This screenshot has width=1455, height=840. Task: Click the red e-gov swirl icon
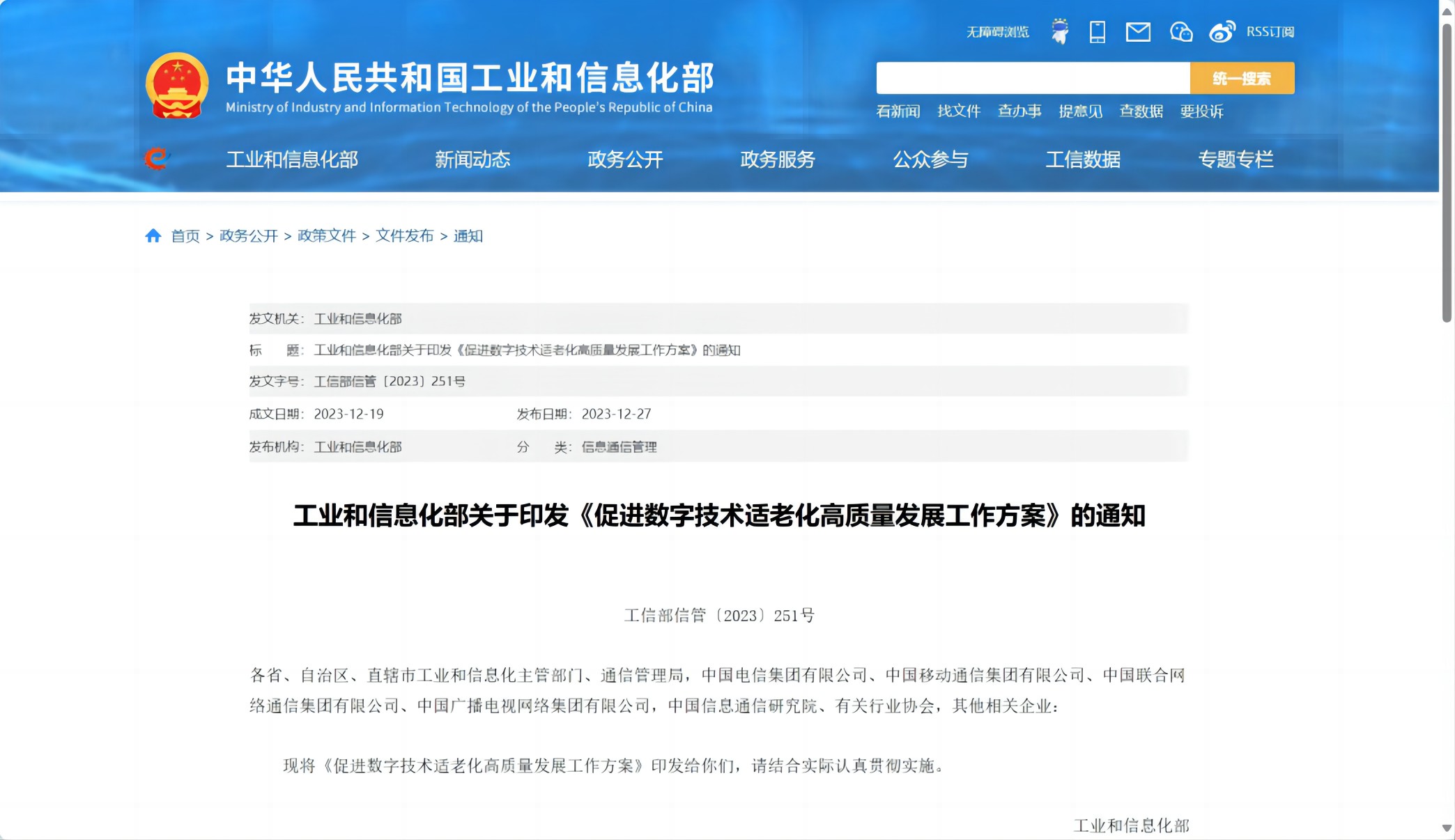click(x=157, y=159)
